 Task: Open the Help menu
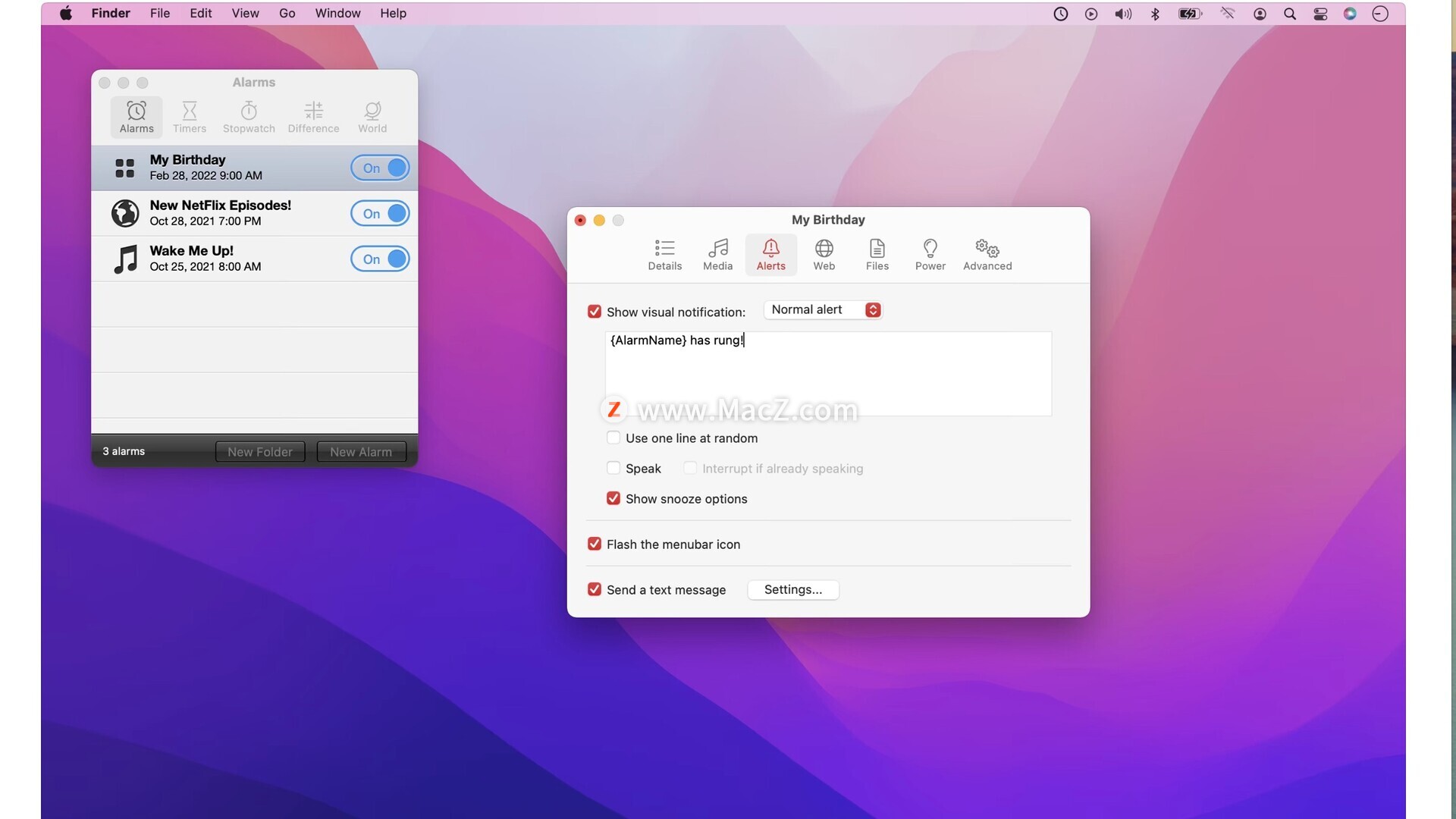pos(393,13)
